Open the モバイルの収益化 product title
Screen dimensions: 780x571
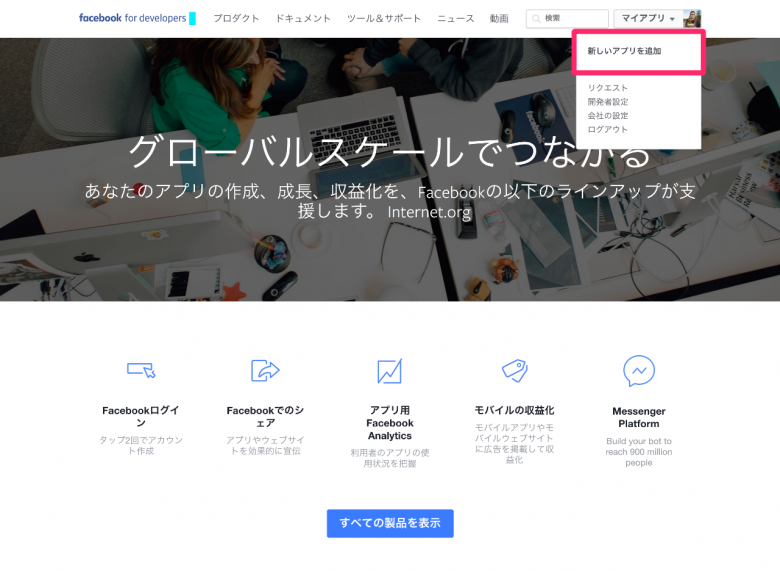pyautogui.click(x=514, y=410)
